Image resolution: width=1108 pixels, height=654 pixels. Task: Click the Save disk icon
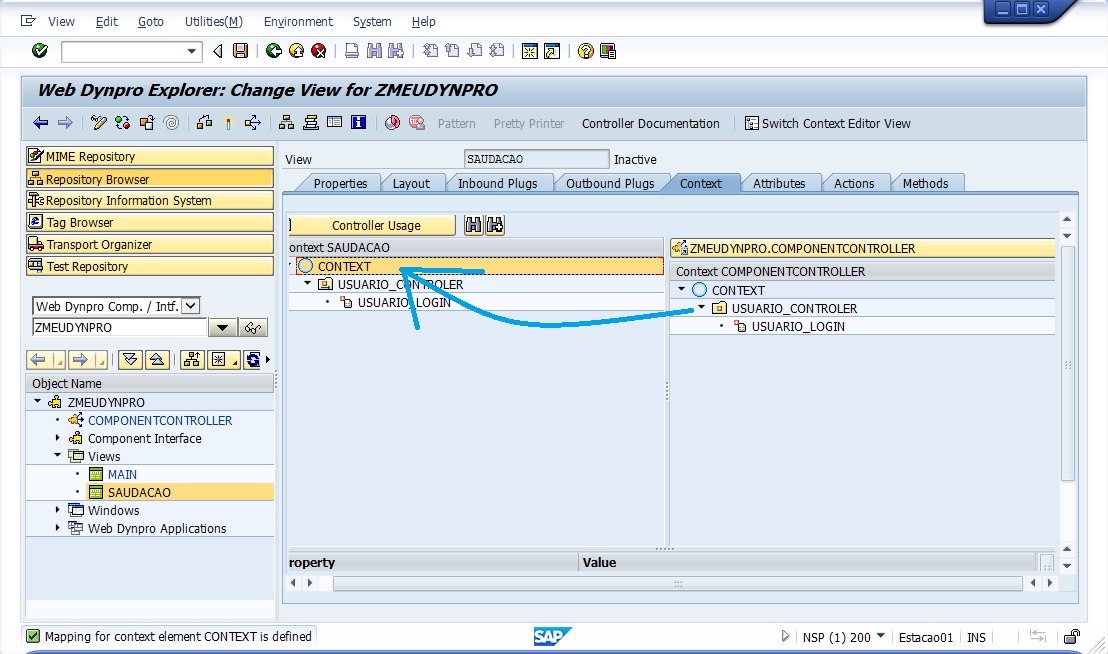(240, 51)
